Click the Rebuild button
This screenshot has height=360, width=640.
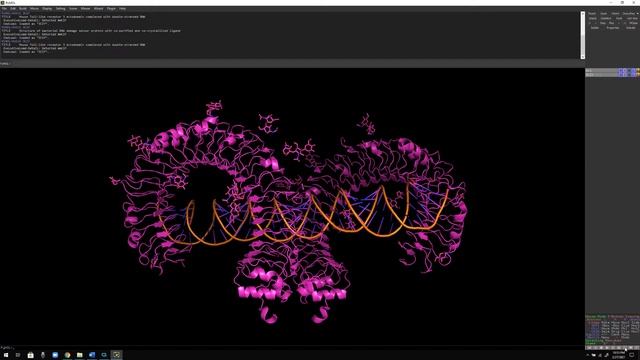click(631, 28)
